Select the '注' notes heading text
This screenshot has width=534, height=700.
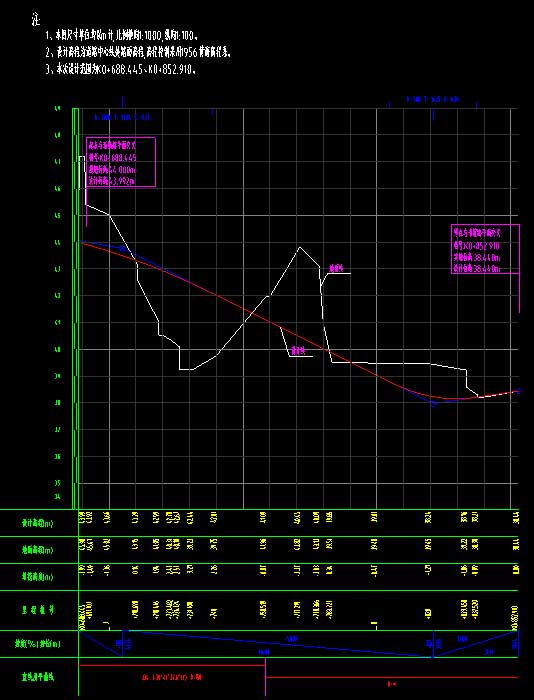(36, 19)
